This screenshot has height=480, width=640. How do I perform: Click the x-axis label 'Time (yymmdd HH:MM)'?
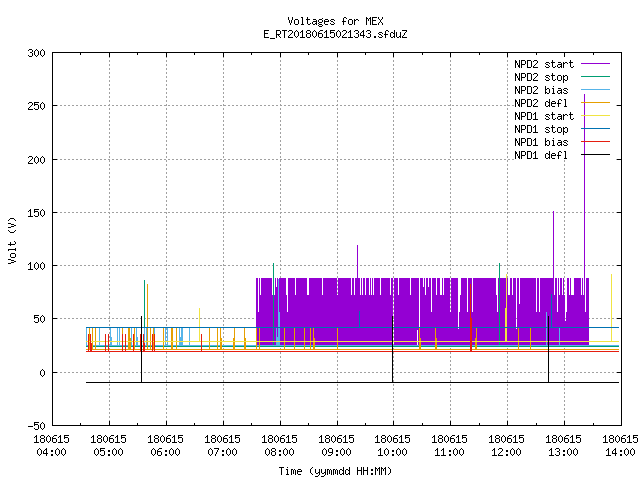(335, 471)
